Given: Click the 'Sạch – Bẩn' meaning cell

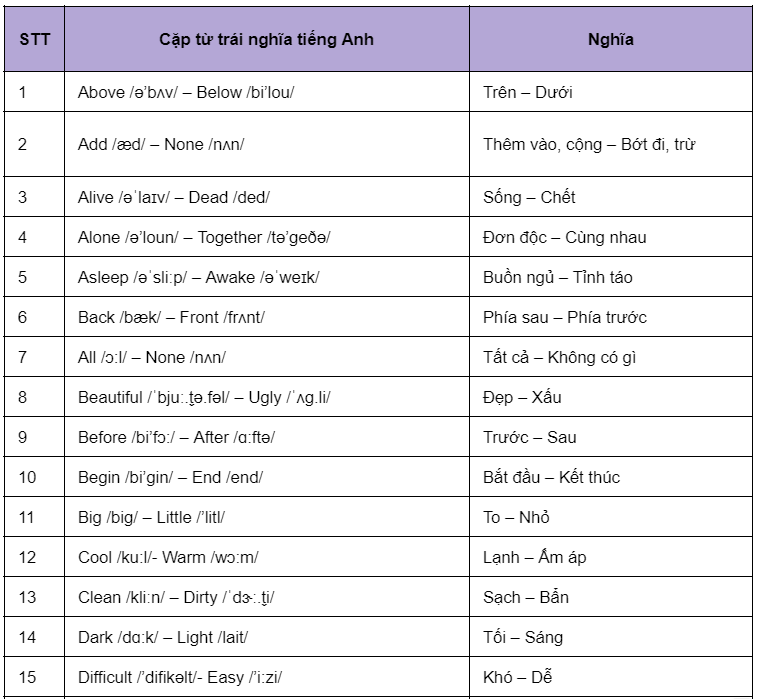Looking at the screenshot, I should (526, 597).
